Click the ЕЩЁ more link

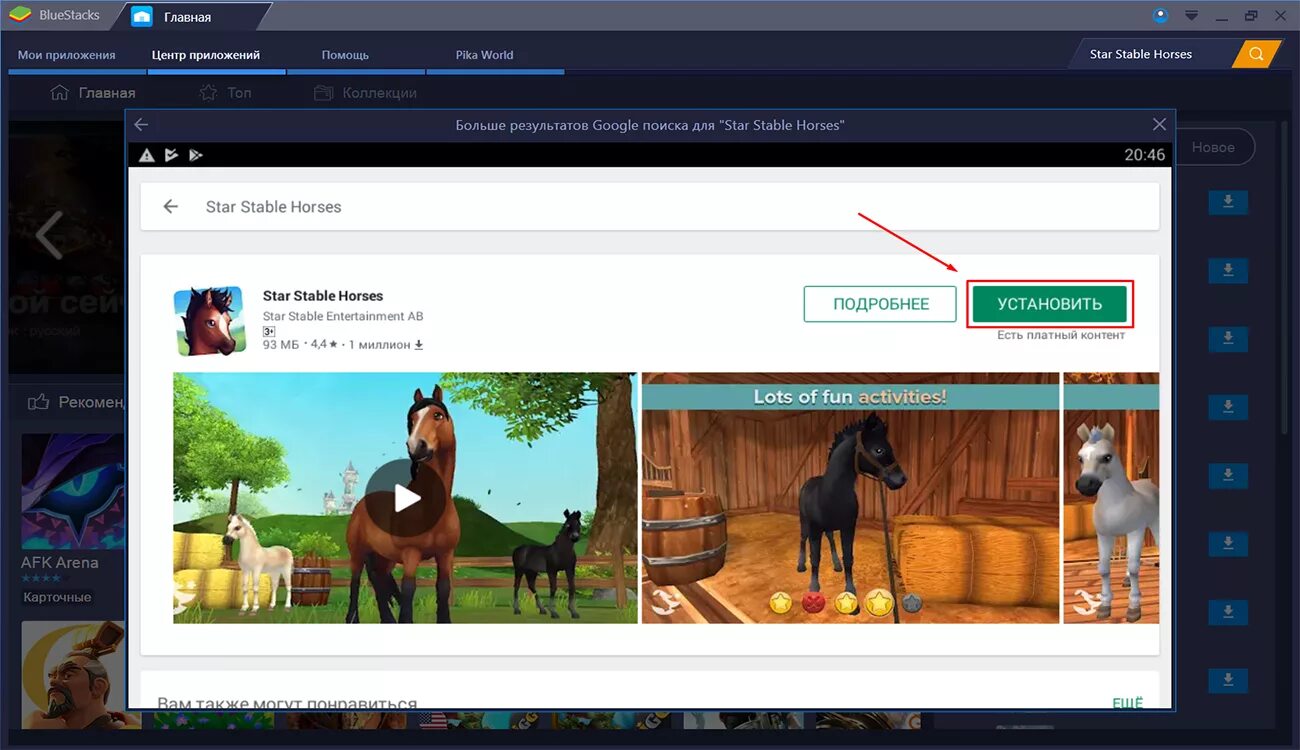(x=1127, y=703)
